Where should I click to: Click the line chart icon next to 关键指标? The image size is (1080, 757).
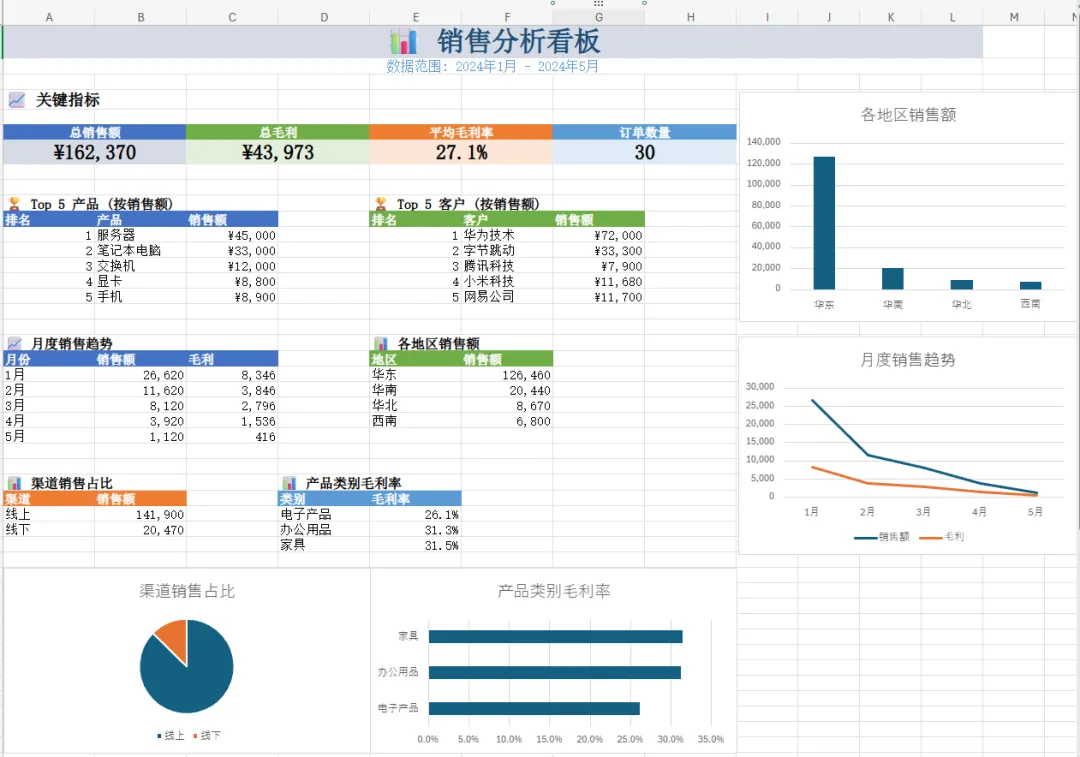pos(17,100)
